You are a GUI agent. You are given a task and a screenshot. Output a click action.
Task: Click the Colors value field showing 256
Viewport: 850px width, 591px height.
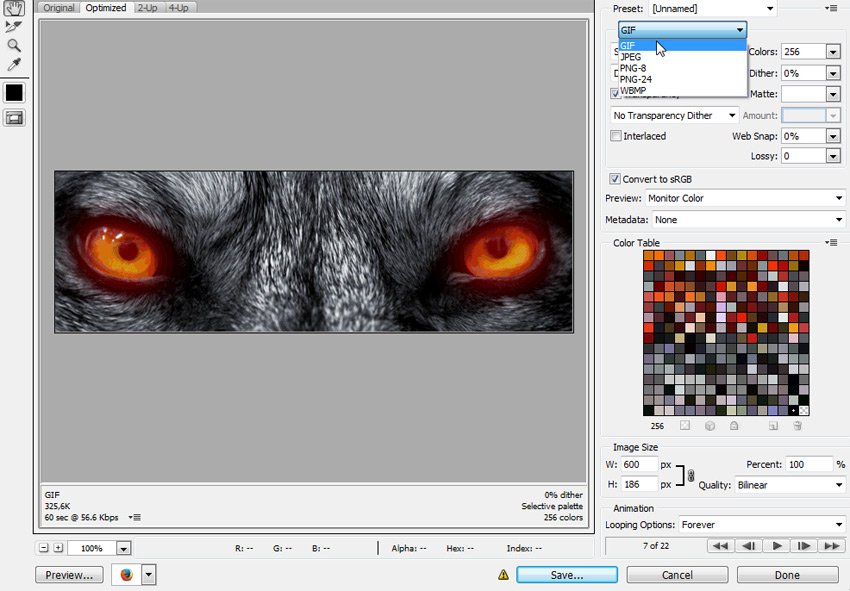pos(803,52)
